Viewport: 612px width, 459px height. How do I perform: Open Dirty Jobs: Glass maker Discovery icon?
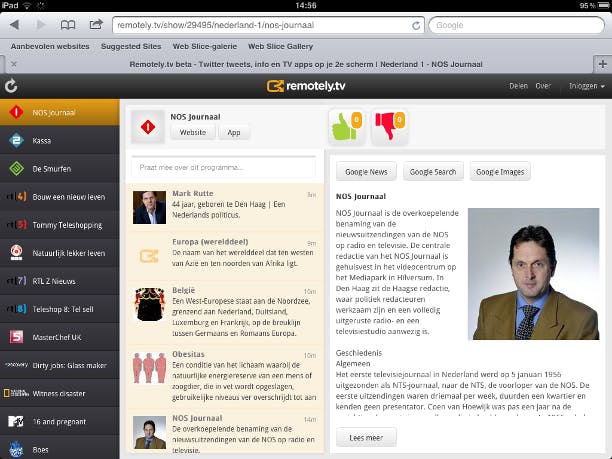(16, 365)
